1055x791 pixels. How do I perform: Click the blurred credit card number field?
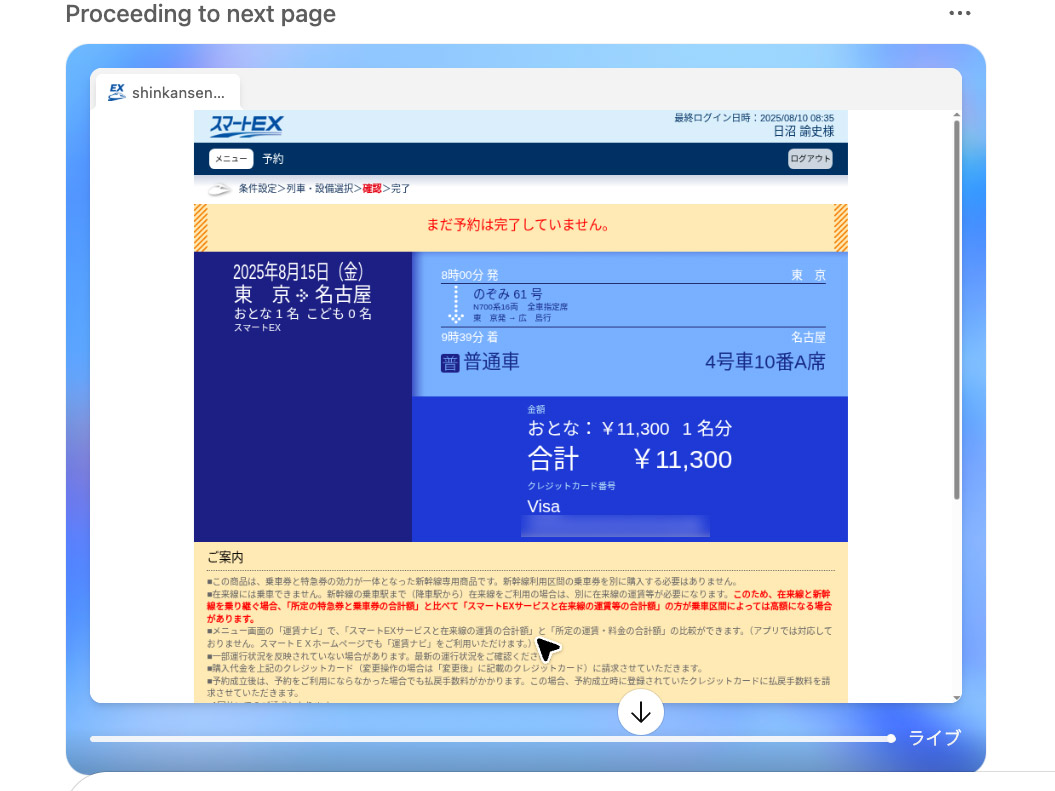click(616, 526)
